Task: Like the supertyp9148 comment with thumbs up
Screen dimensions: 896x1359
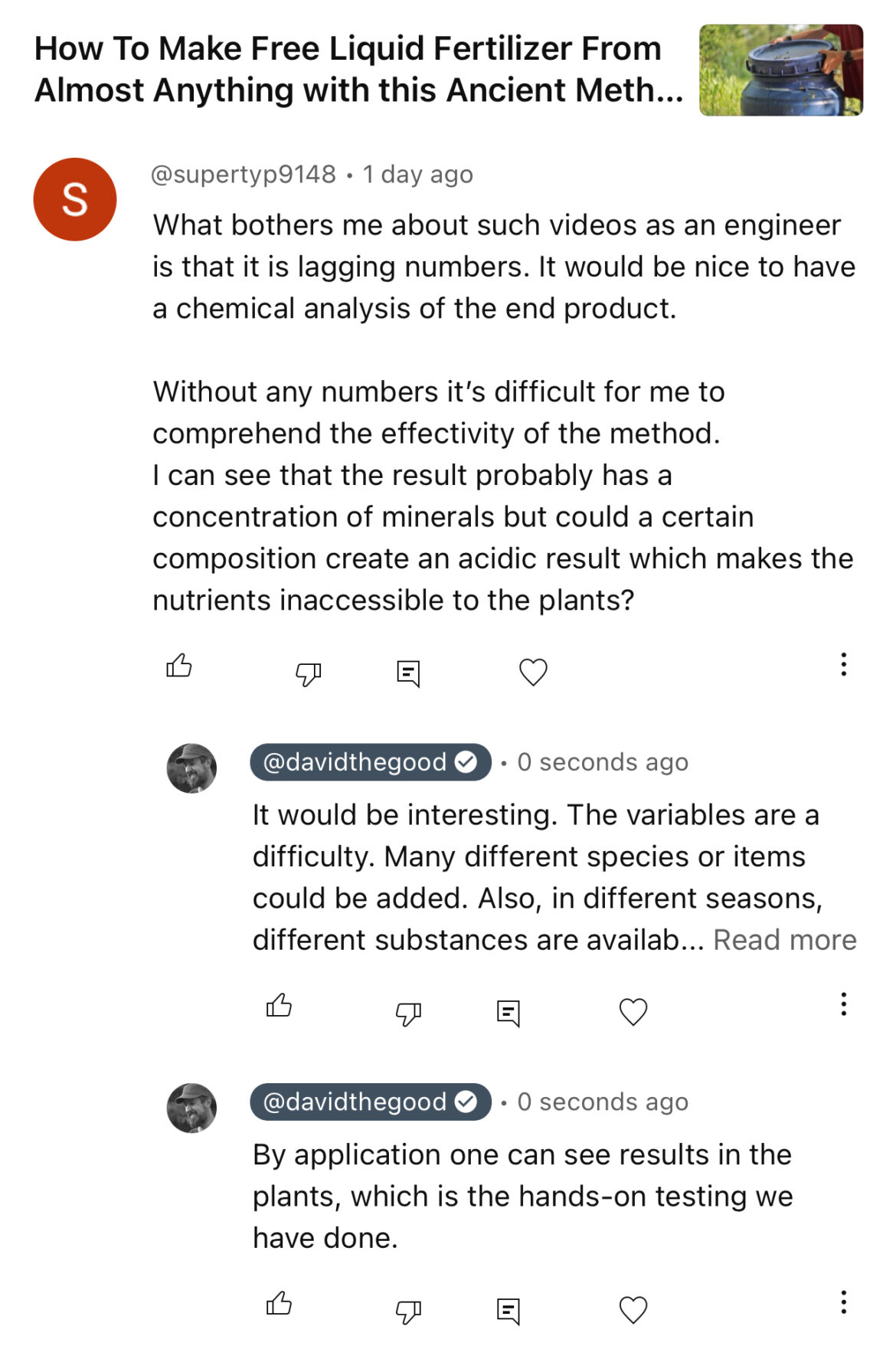Action: (x=179, y=666)
